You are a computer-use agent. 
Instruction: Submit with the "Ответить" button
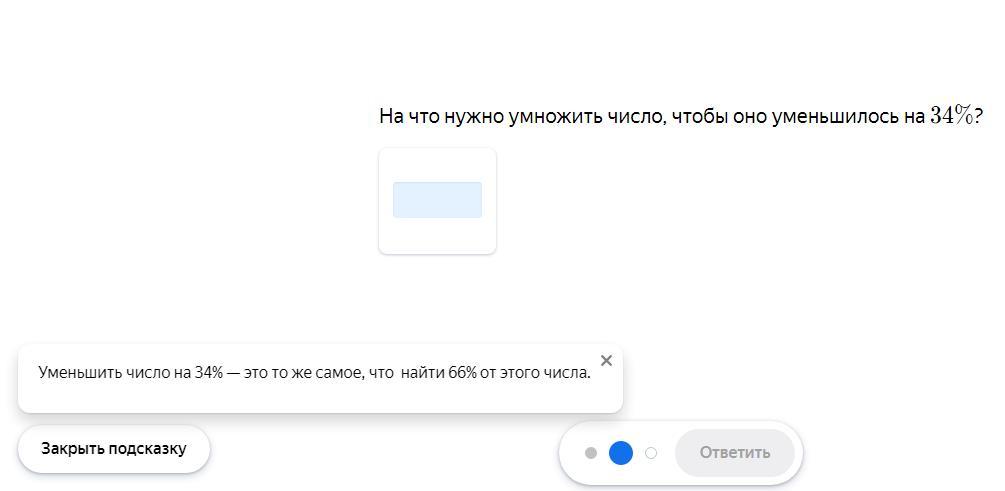pyautogui.click(x=734, y=453)
